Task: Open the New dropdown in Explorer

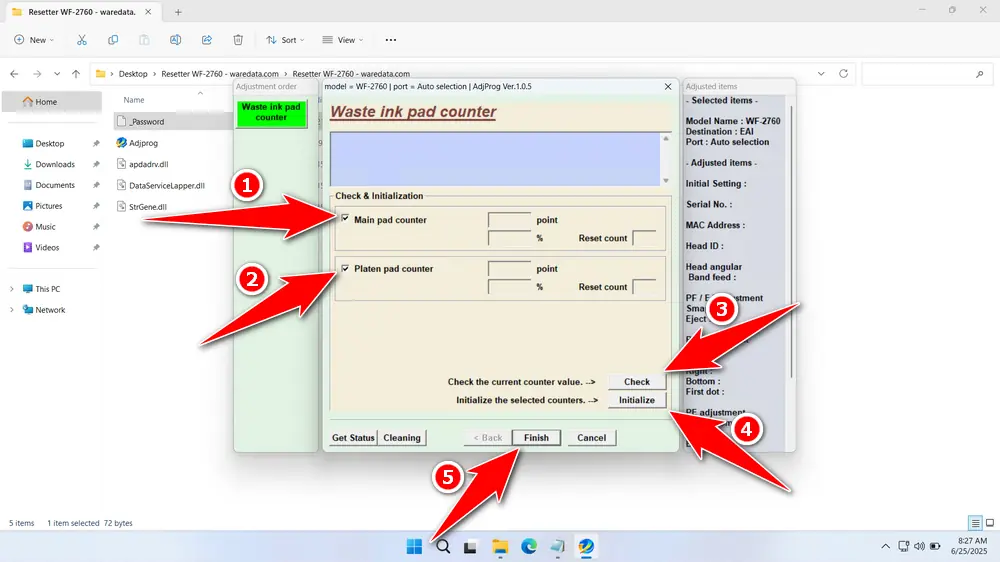Action: tap(34, 40)
